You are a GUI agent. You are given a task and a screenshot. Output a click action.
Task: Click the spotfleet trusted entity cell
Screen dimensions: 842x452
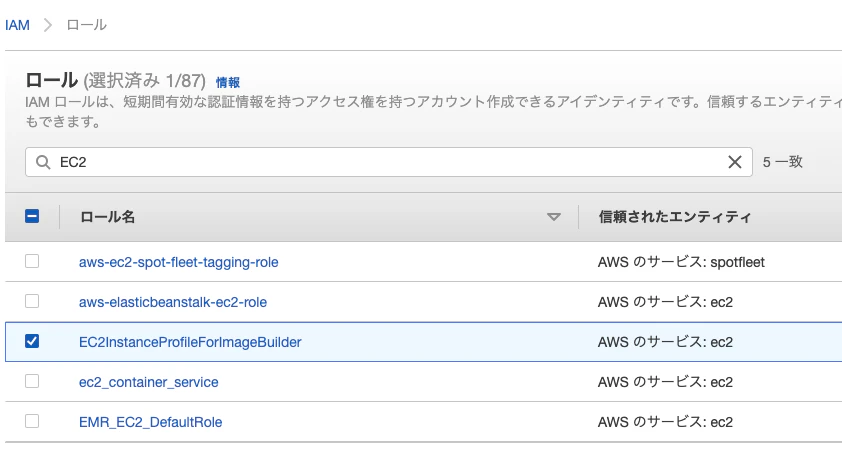(681, 262)
